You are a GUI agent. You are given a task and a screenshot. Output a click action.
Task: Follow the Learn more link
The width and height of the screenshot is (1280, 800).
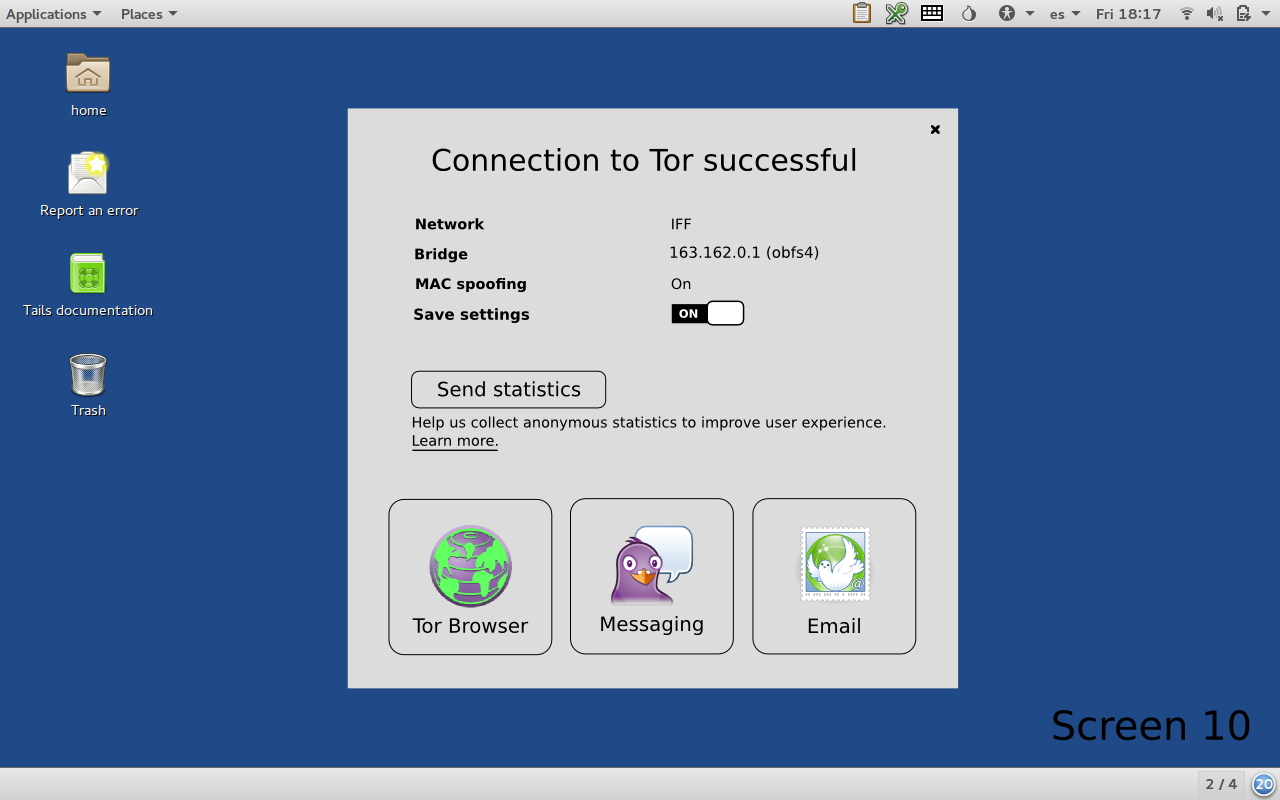454,441
